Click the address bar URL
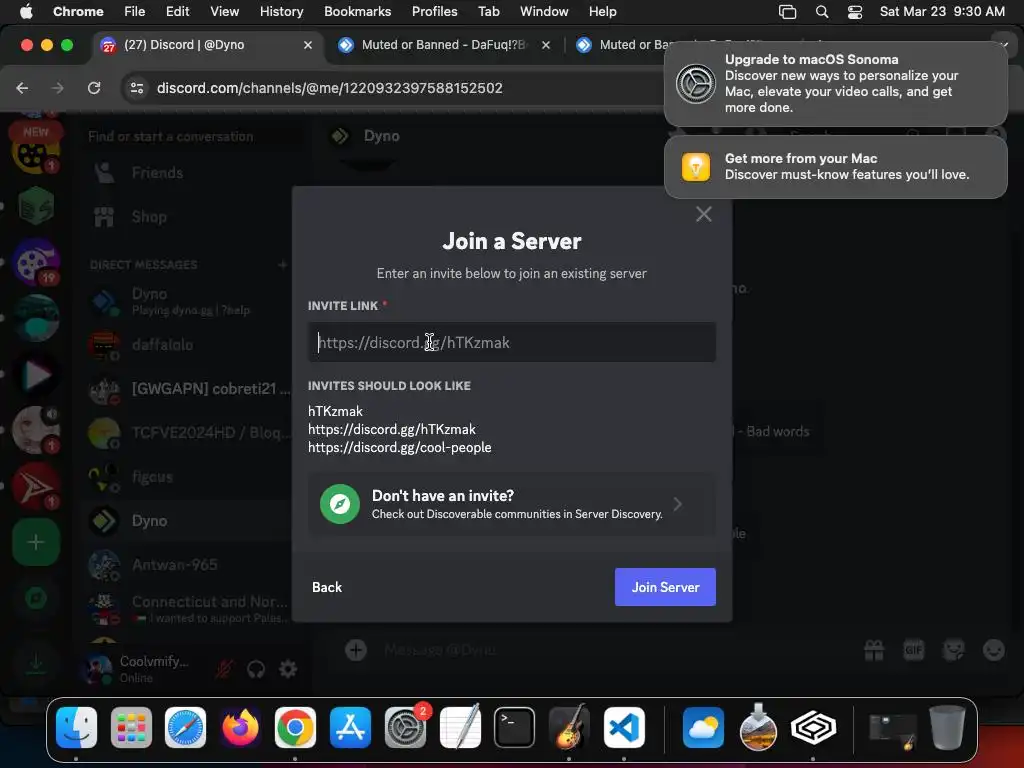This screenshot has height=768, width=1024. coord(329,88)
